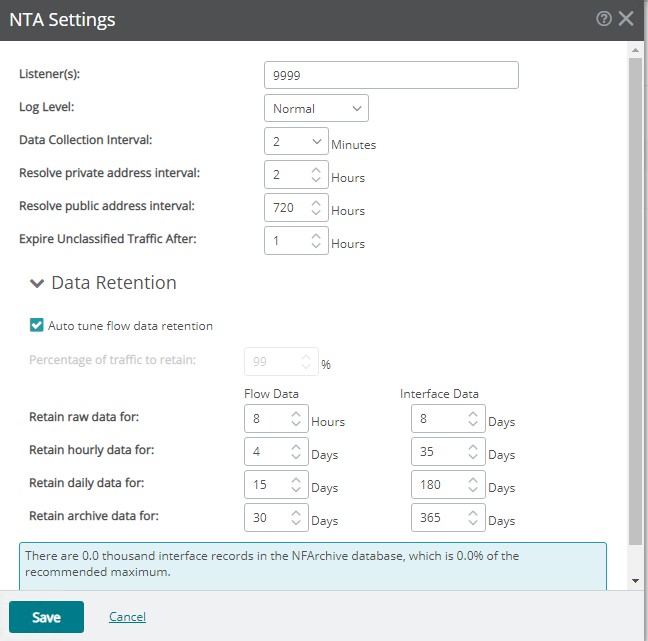Viewport: 648px width, 641px height.
Task: Click the Flow Data column header
Action: 271,393
